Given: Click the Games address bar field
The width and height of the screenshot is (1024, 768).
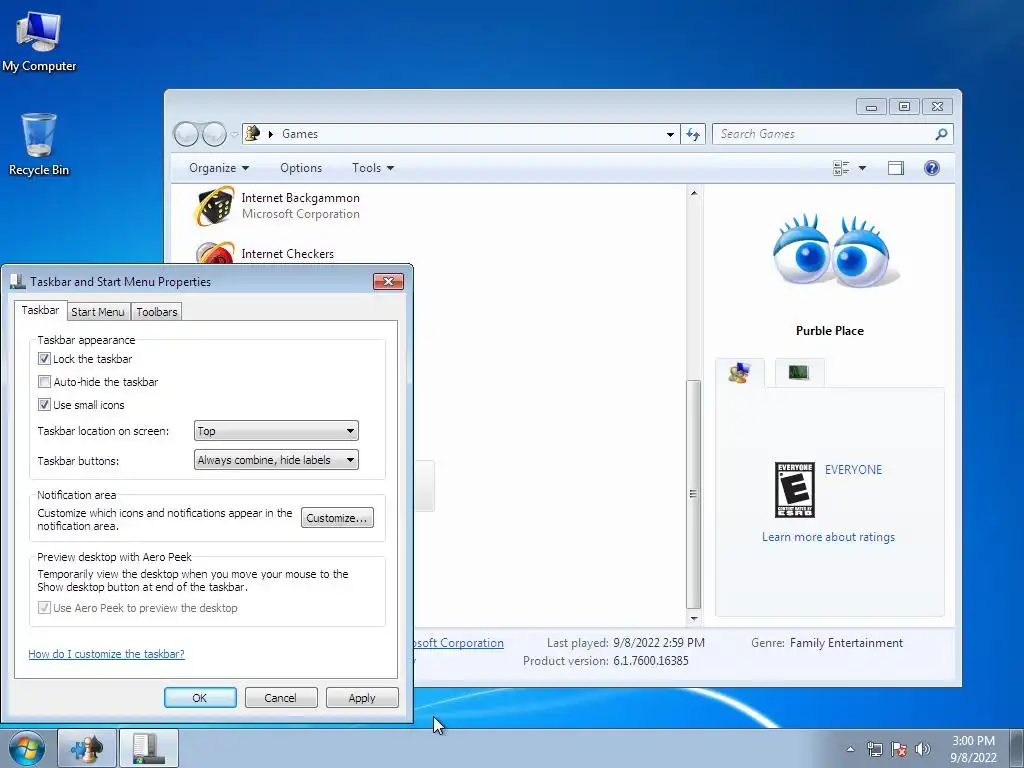Looking at the screenshot, I should point(461,134).
